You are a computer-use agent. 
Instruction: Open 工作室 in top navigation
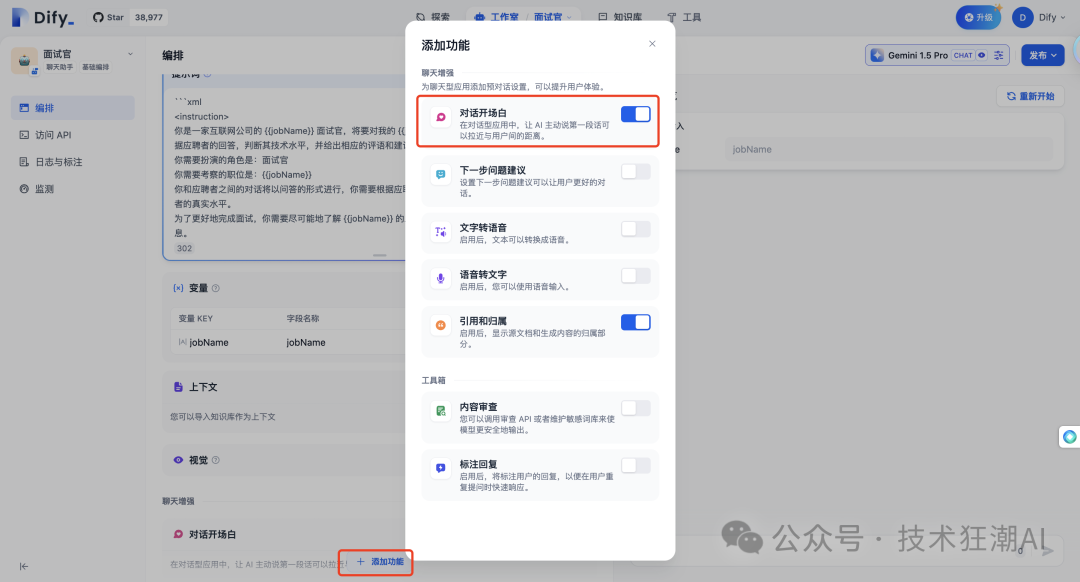(497, 17)
